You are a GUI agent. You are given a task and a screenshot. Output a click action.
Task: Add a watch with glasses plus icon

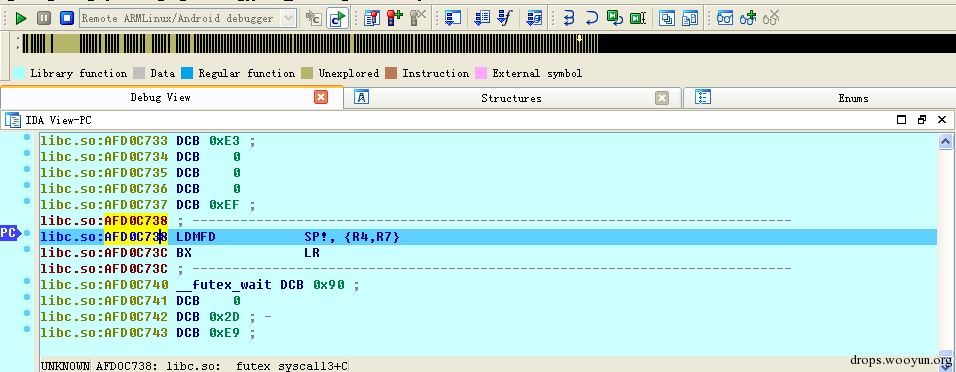748,18
